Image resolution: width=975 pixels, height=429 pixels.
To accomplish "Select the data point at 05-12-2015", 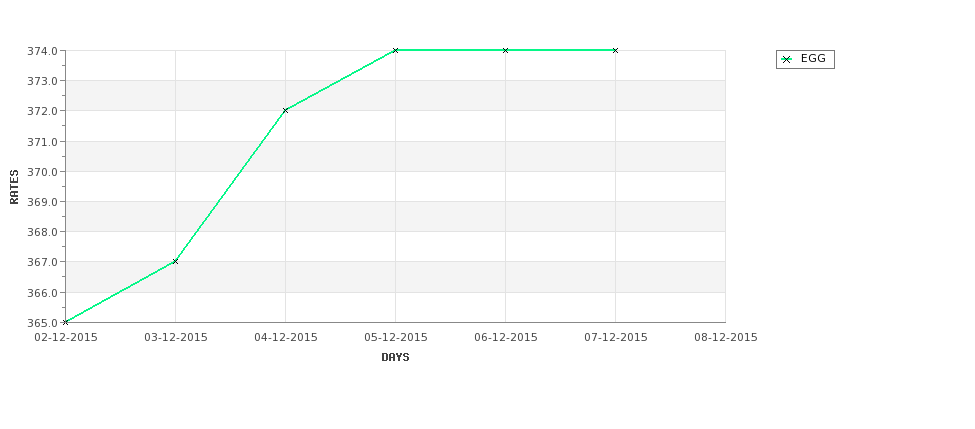I will [x=395, y=50].
